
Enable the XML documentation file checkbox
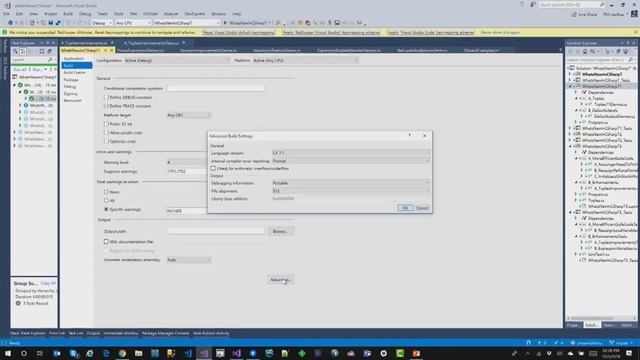coord(106,242)
